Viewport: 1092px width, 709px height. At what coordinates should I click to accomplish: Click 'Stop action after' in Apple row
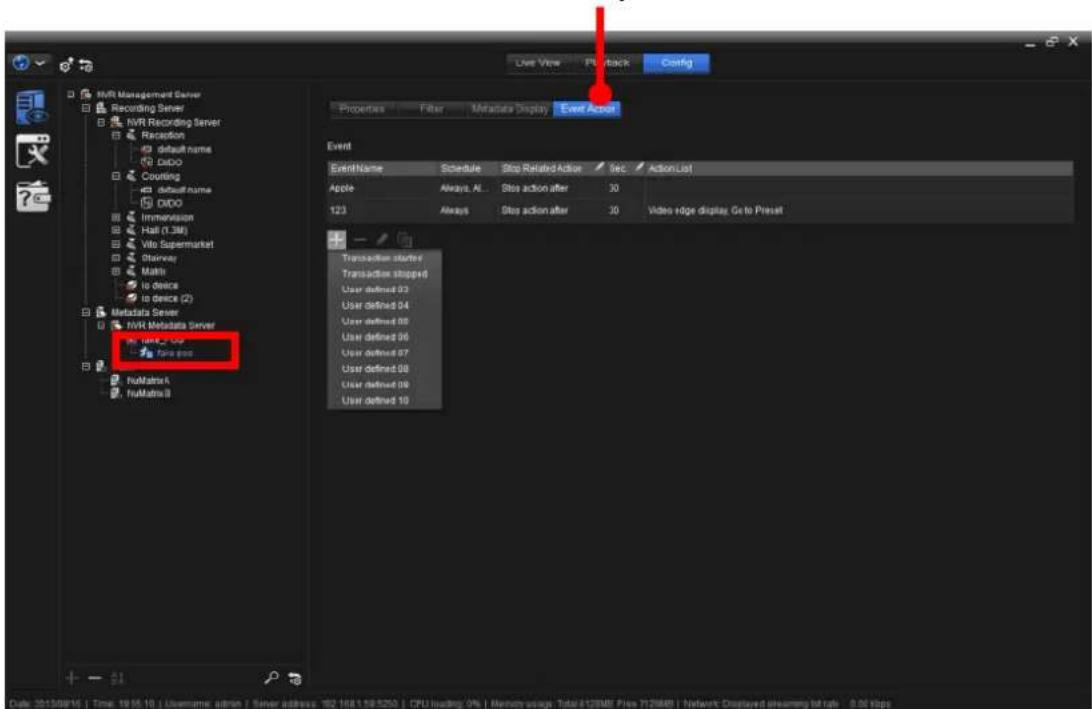point(535,188)
